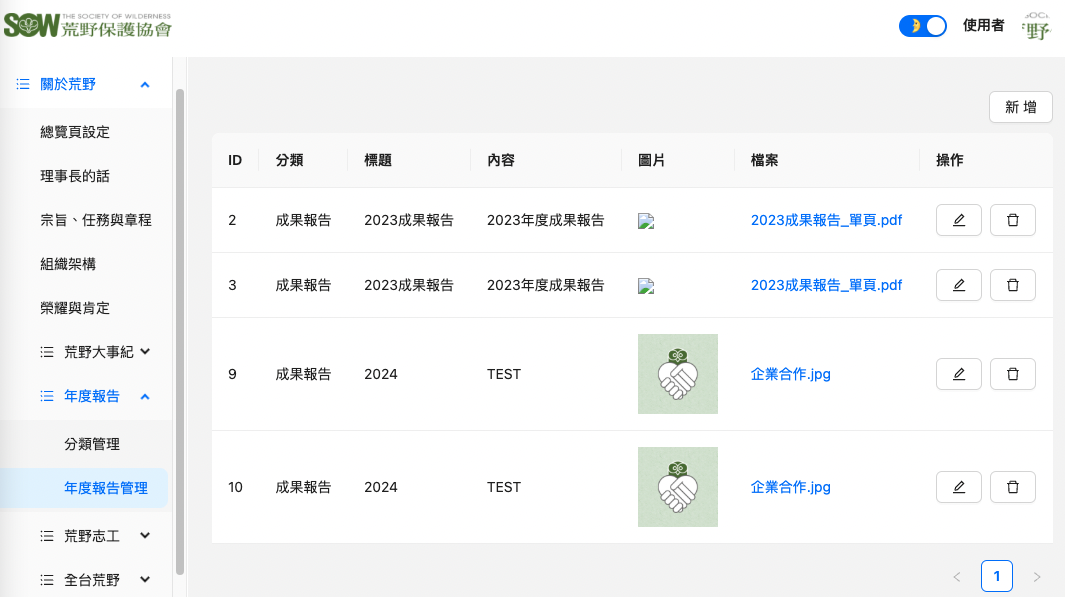Click the 新增 button
The height and width of the screenshot is (597, 1065).
tap(1020, 107)
